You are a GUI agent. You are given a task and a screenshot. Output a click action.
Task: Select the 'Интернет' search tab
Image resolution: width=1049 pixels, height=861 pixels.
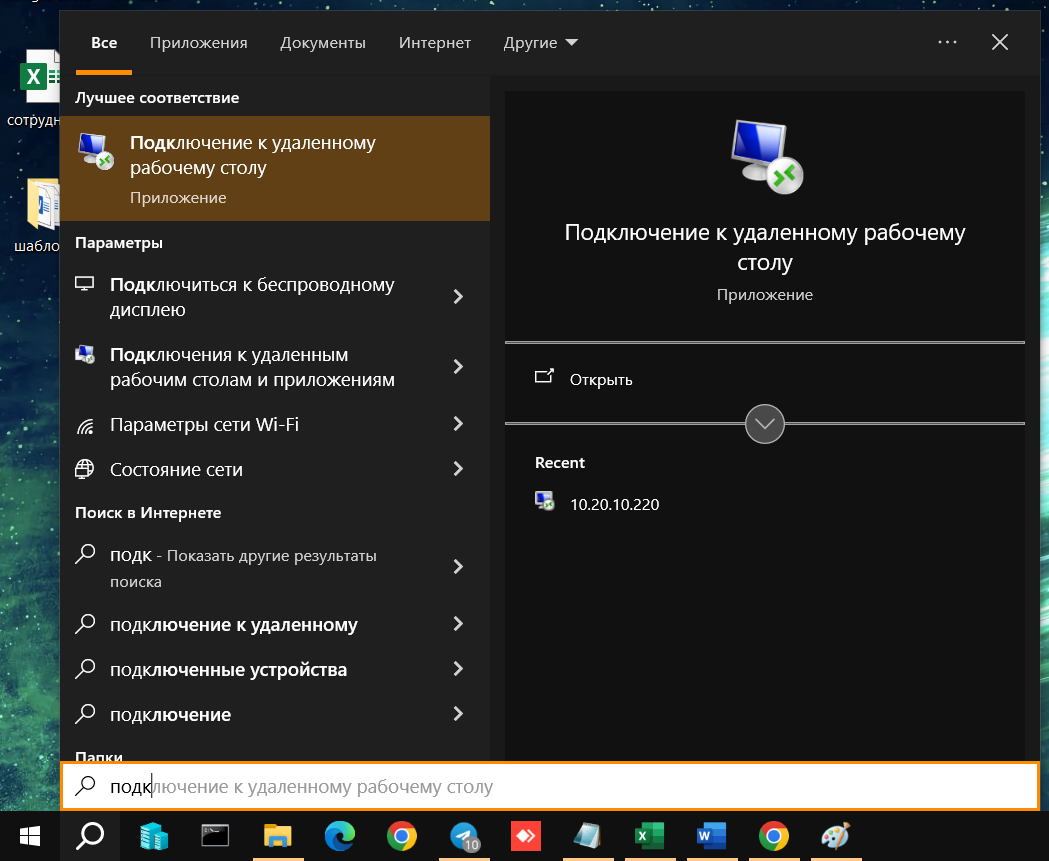coord(434,43)
